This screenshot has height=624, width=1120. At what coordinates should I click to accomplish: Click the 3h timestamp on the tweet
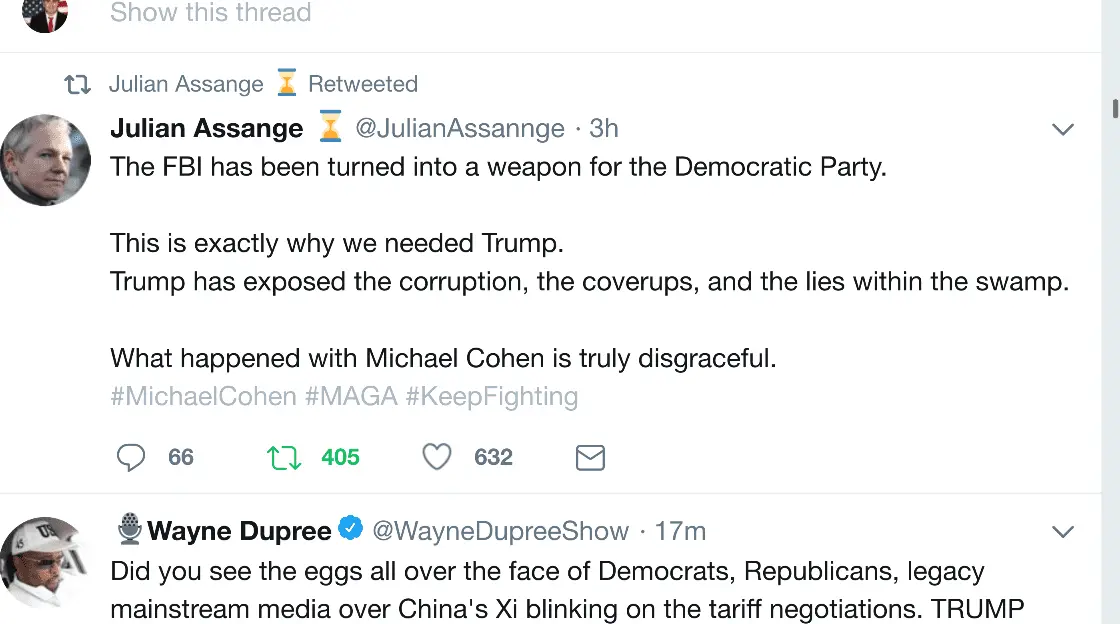coord(604,129)
